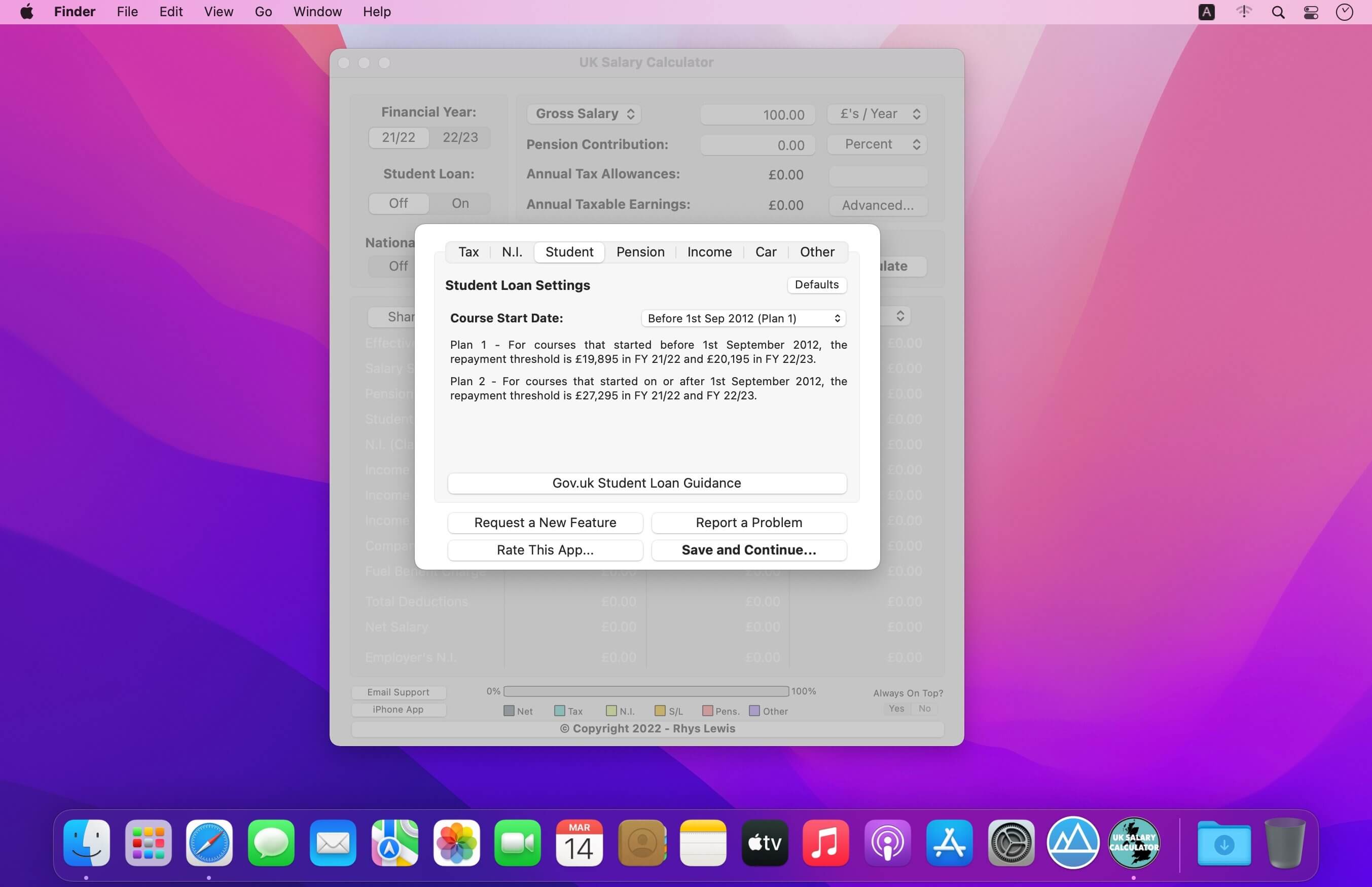Open Gov.uk Student Loan Guidance
1372x887 pixels.
pyautogui.click(x=647, y=483)
